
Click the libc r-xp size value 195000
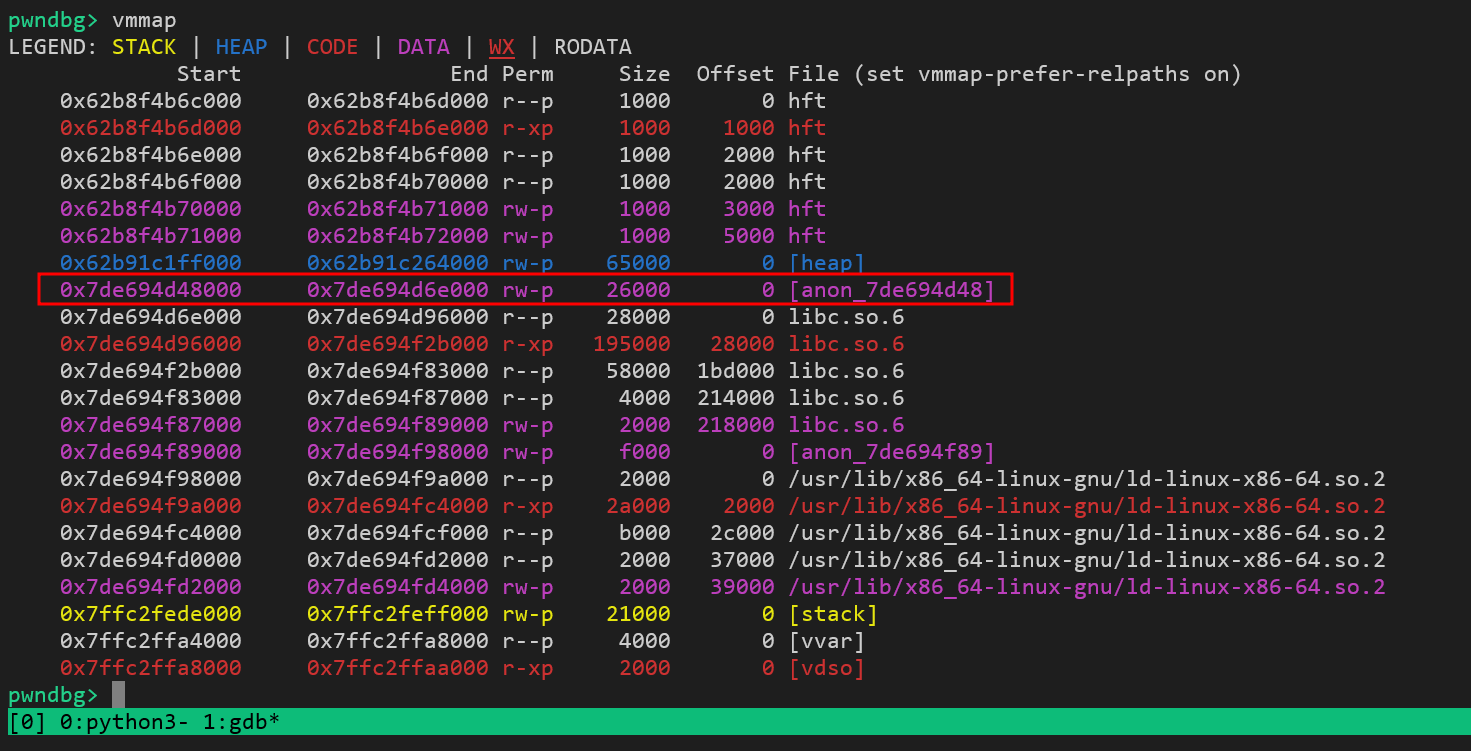click(632, 344)
